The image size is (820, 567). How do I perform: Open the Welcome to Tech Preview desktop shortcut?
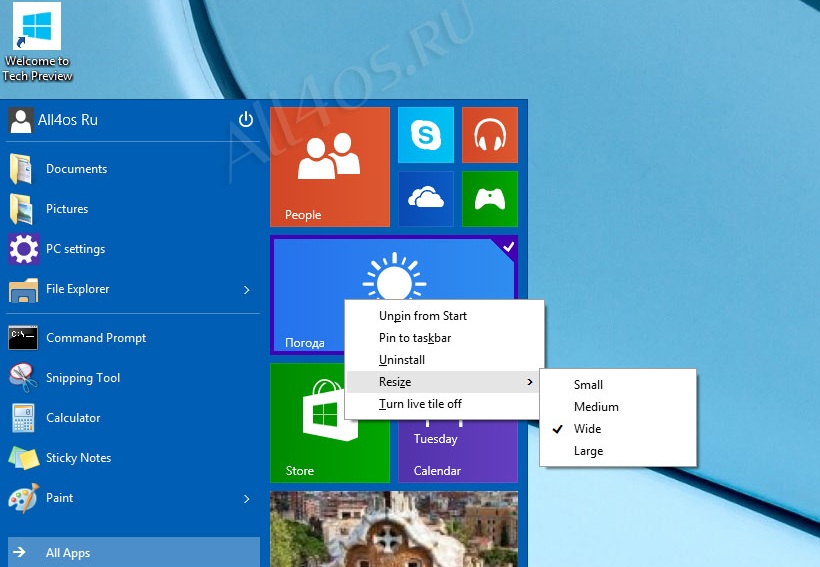point(37,42)
